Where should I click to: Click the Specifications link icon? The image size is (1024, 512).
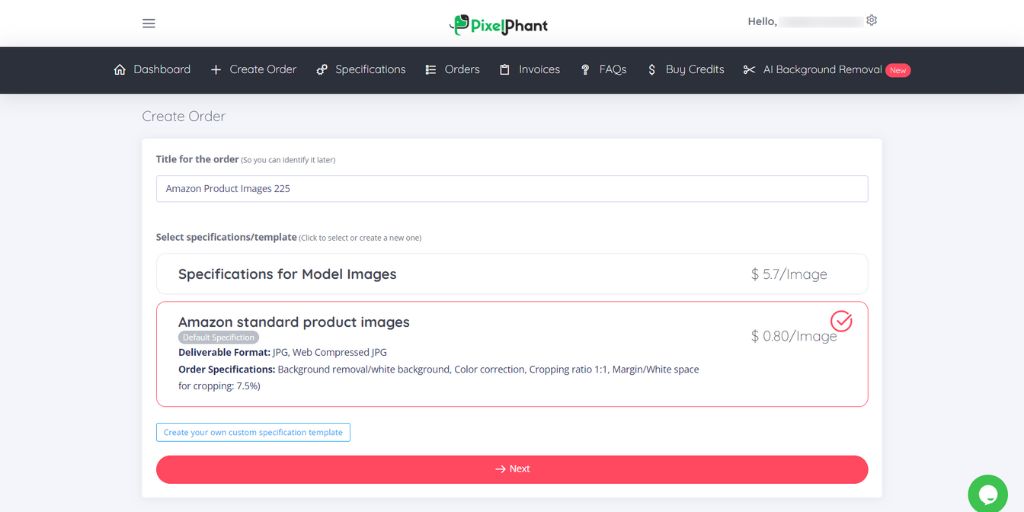coord(321,70)
